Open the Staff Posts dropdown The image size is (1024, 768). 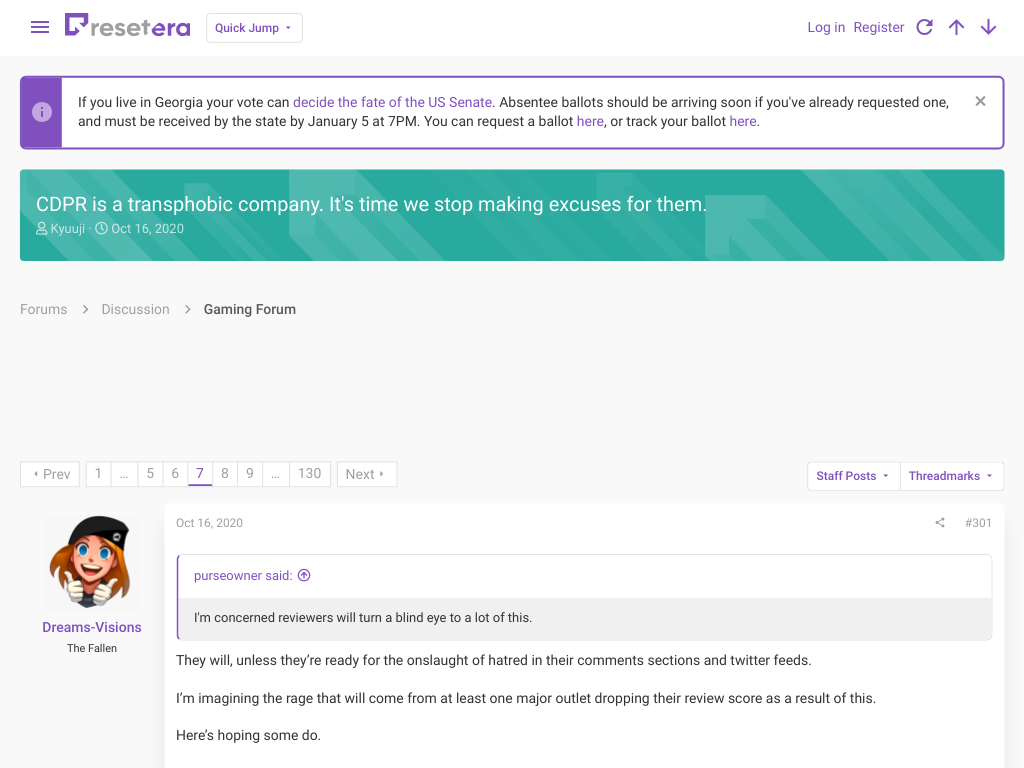tap(853, 476)
